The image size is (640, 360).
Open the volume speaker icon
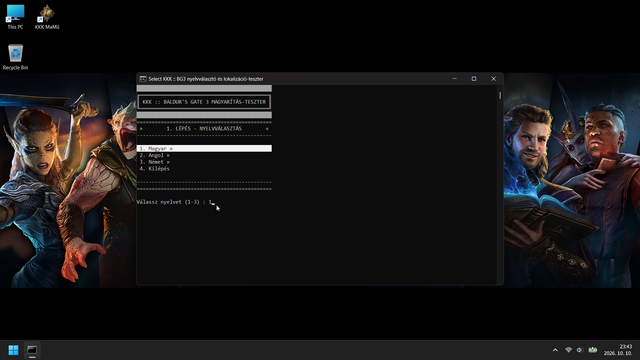(580, 350)
